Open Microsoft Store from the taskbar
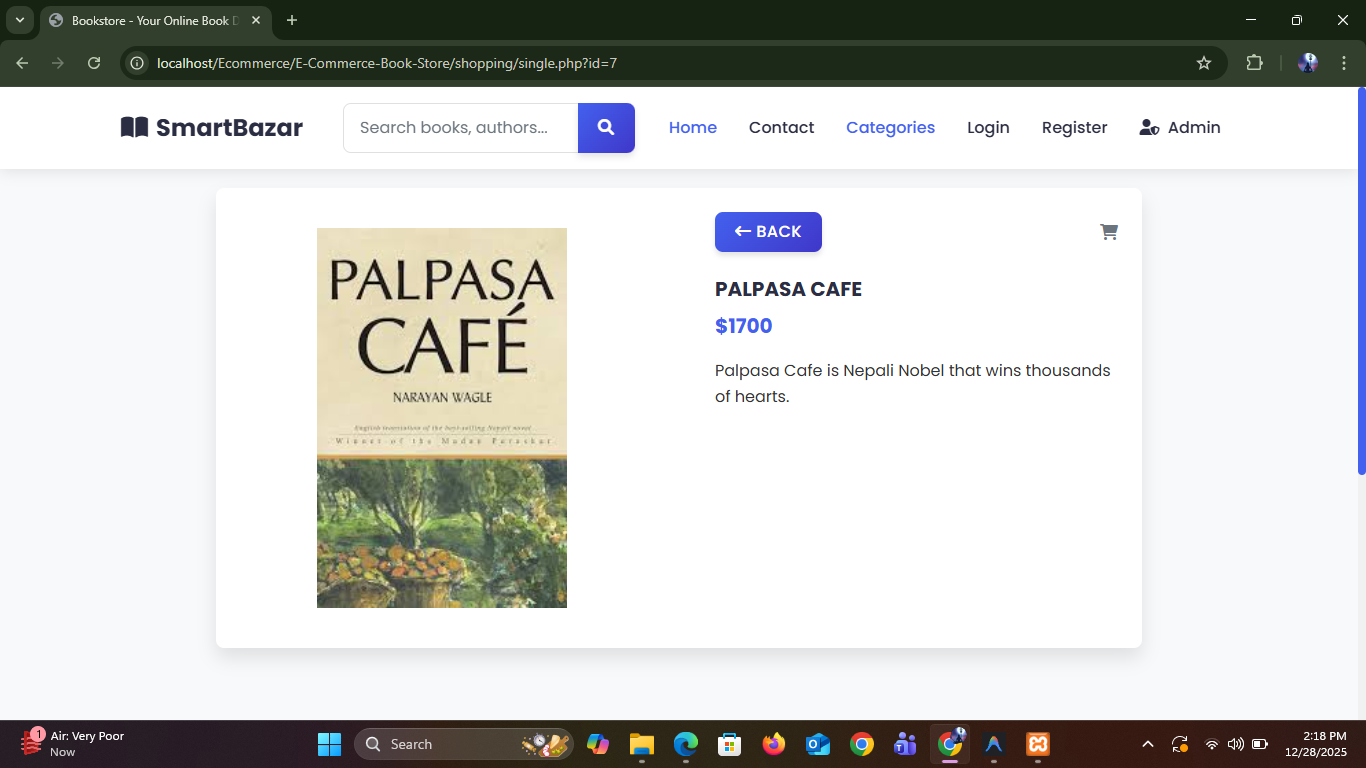The width and height of the screenshot is (1366, 768). 729,744
